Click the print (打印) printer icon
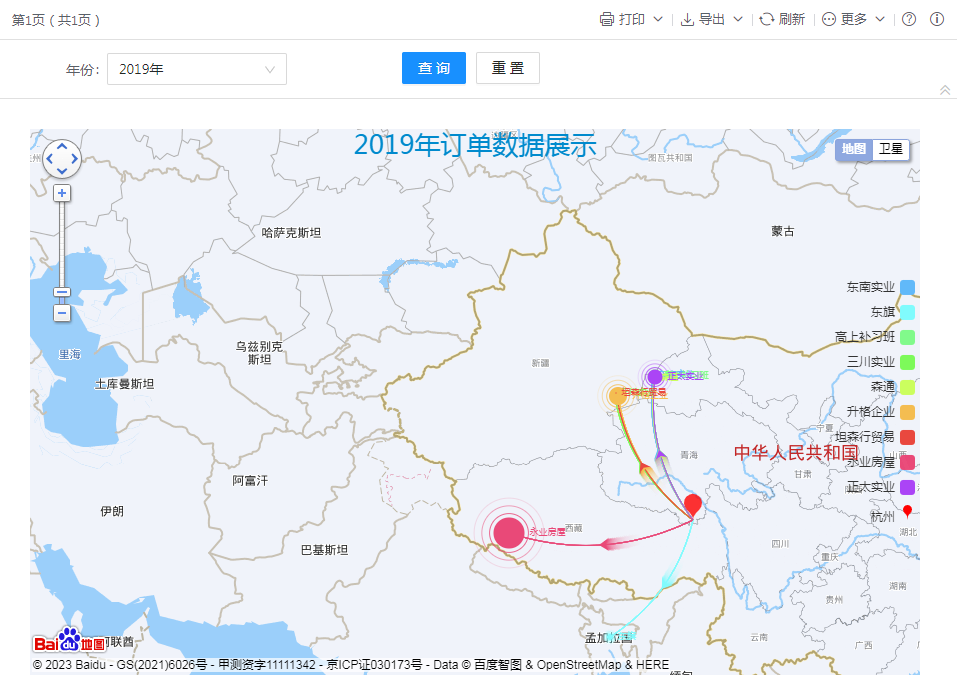 pyautogui.click(x=607, y=19)
